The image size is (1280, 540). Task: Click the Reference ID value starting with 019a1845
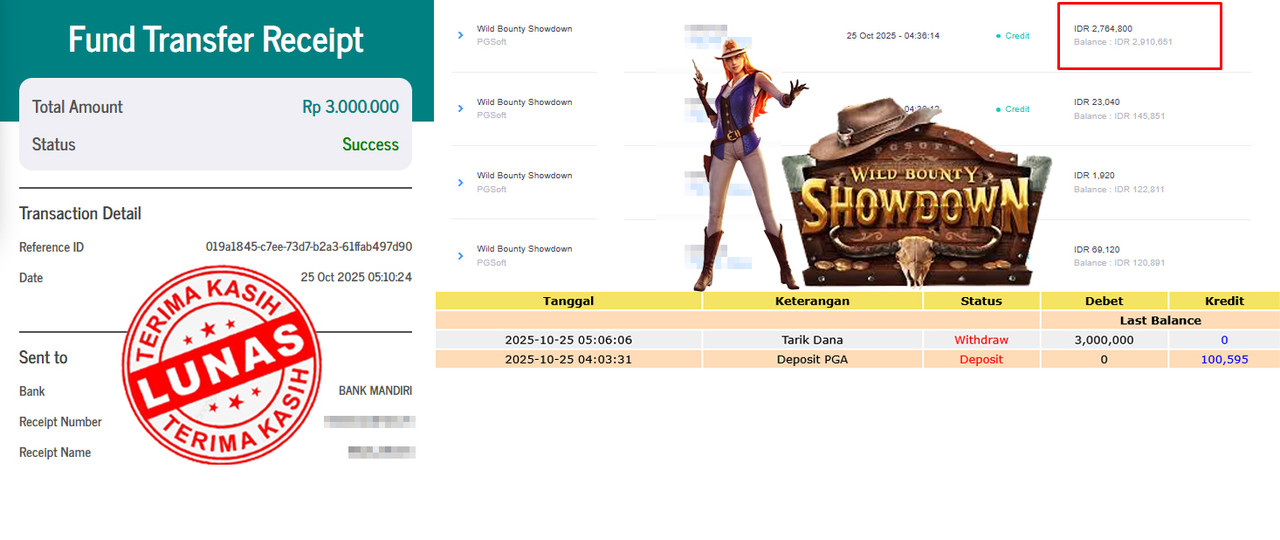coord(309,247)
